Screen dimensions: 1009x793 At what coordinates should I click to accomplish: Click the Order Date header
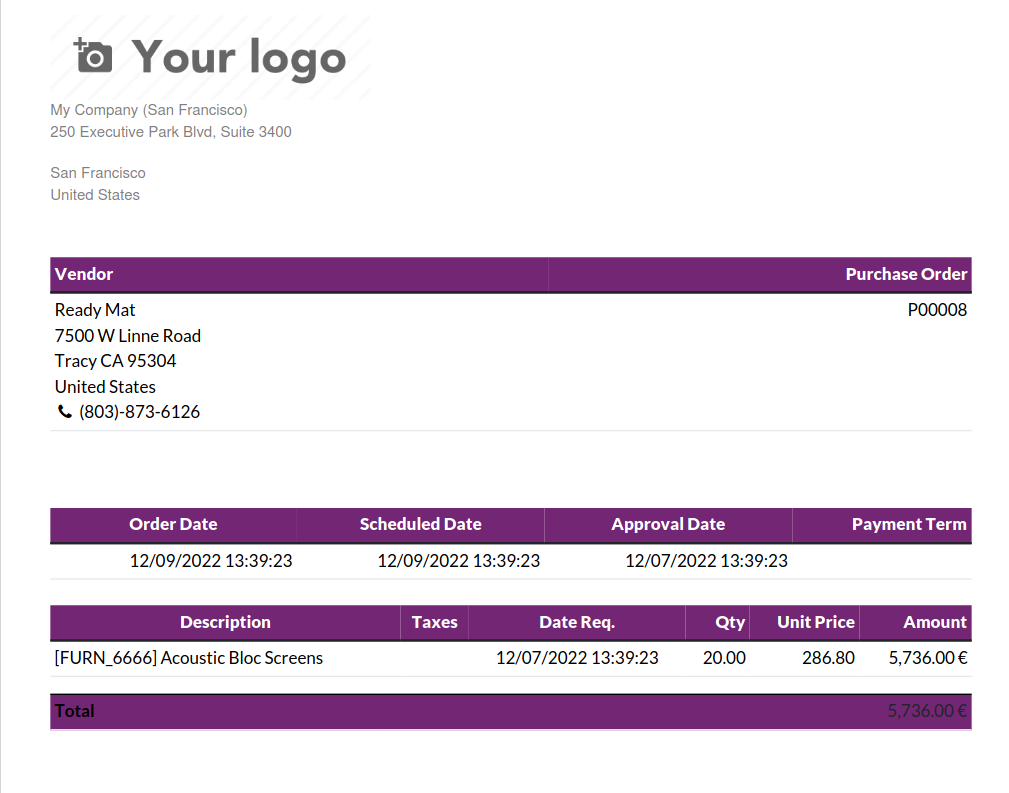(173, 524)
